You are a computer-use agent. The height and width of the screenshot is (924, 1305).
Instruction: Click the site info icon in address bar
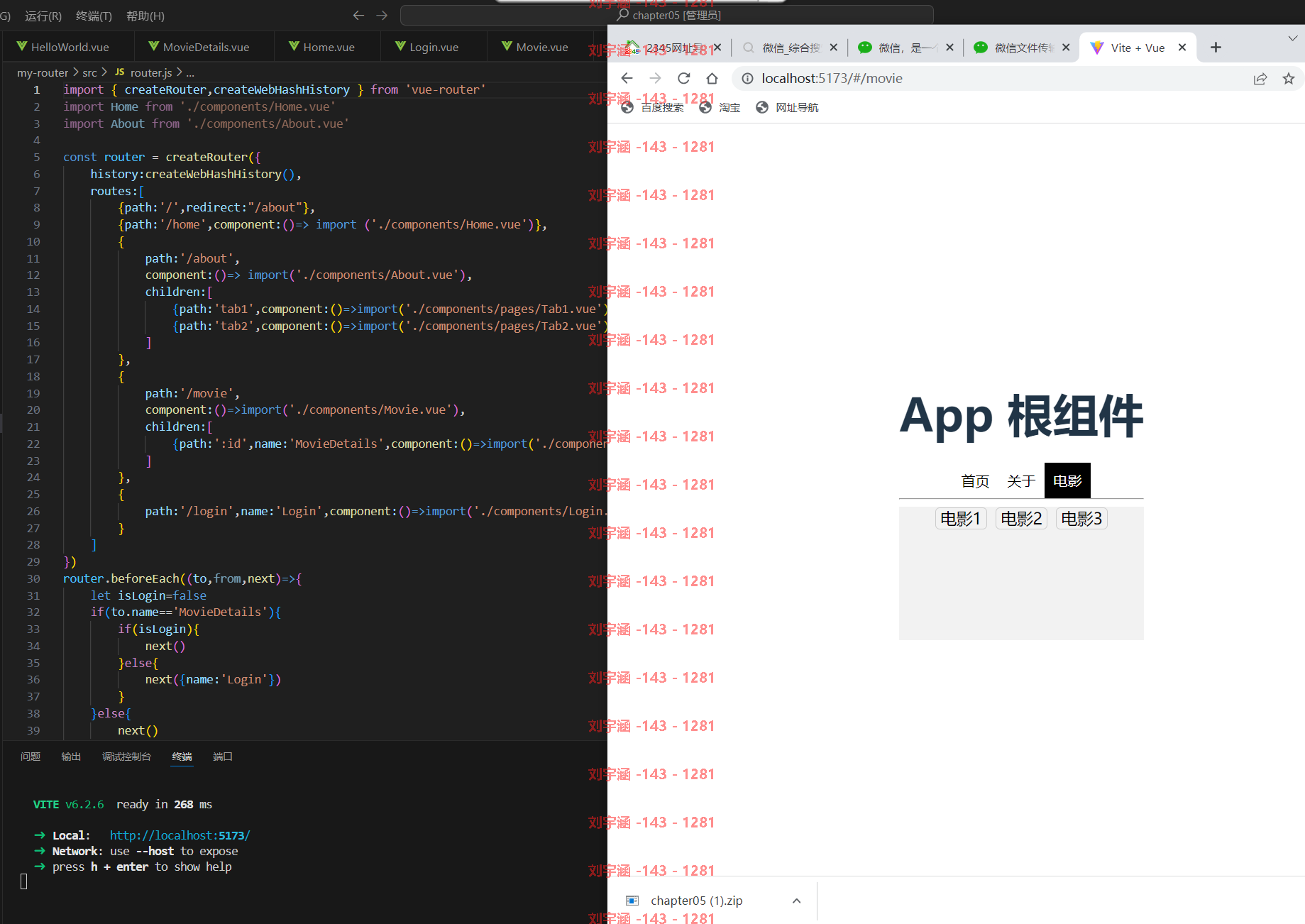[x=747, y=78]
